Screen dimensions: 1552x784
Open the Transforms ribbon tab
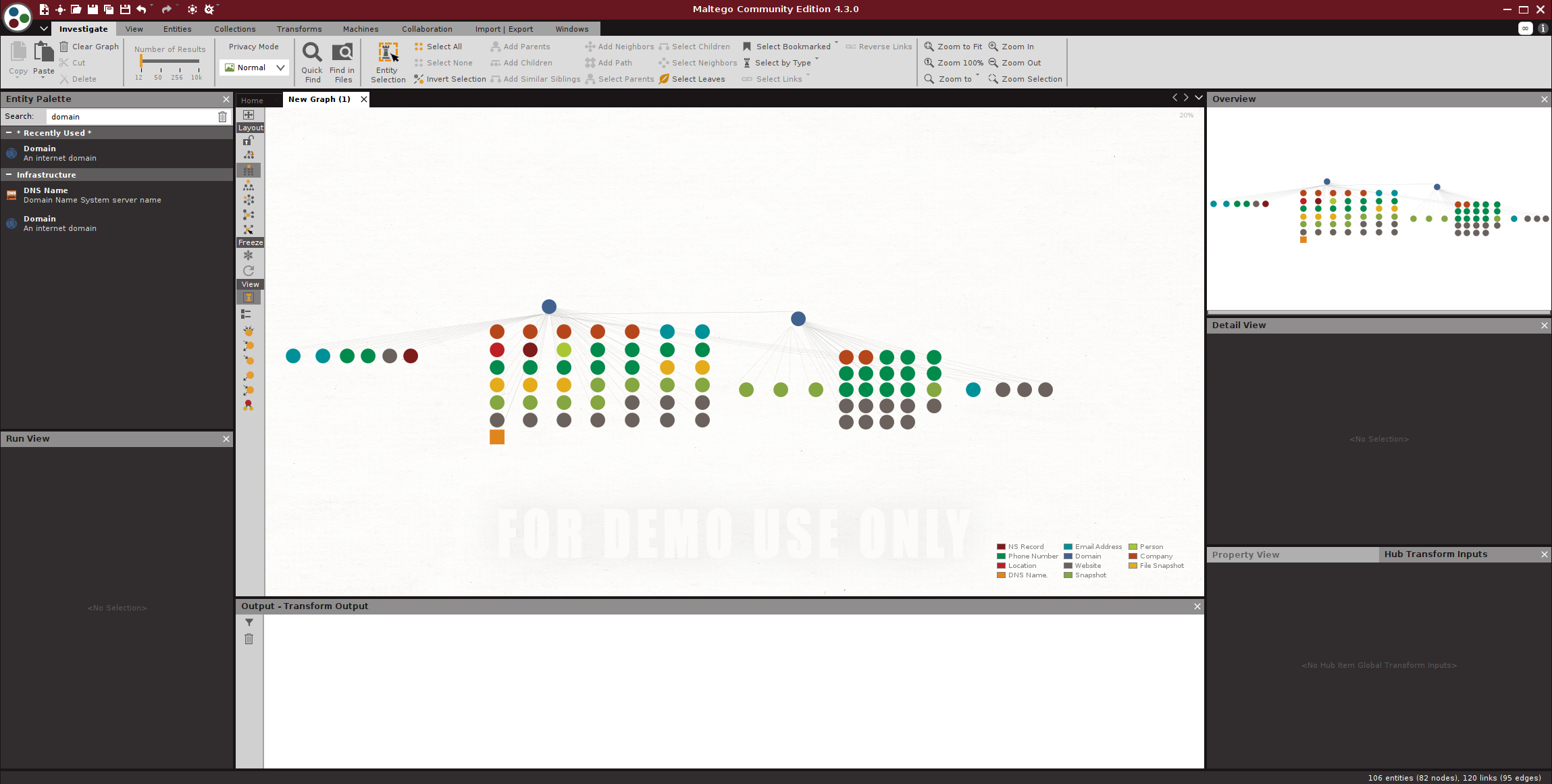coord(299,29)
